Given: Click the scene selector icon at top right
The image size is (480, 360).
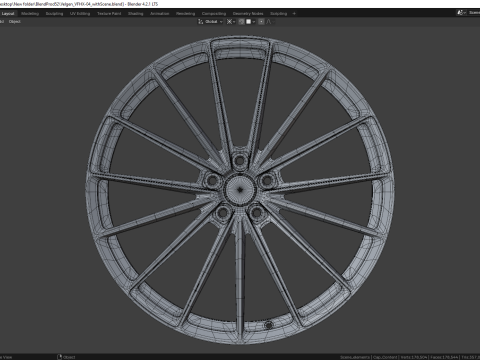Looking at the screenshot, I should coord(461,13).
